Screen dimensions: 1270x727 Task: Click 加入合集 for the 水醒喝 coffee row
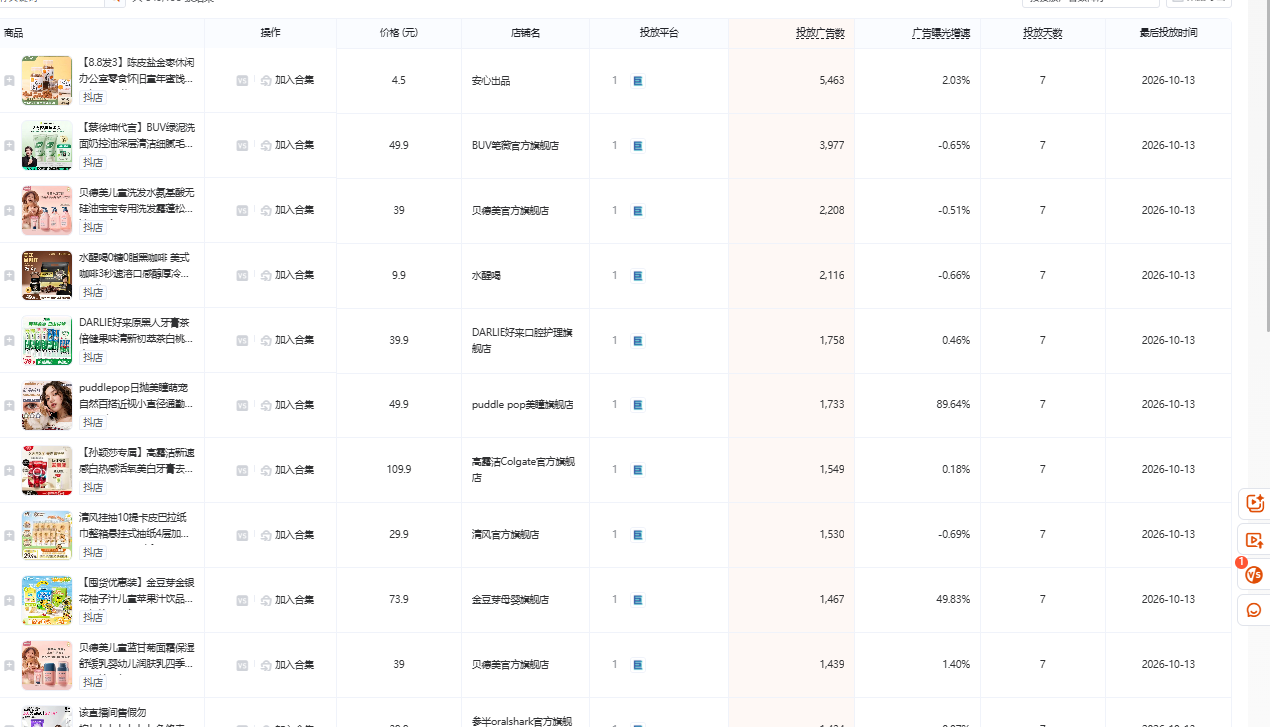point(287,275)
